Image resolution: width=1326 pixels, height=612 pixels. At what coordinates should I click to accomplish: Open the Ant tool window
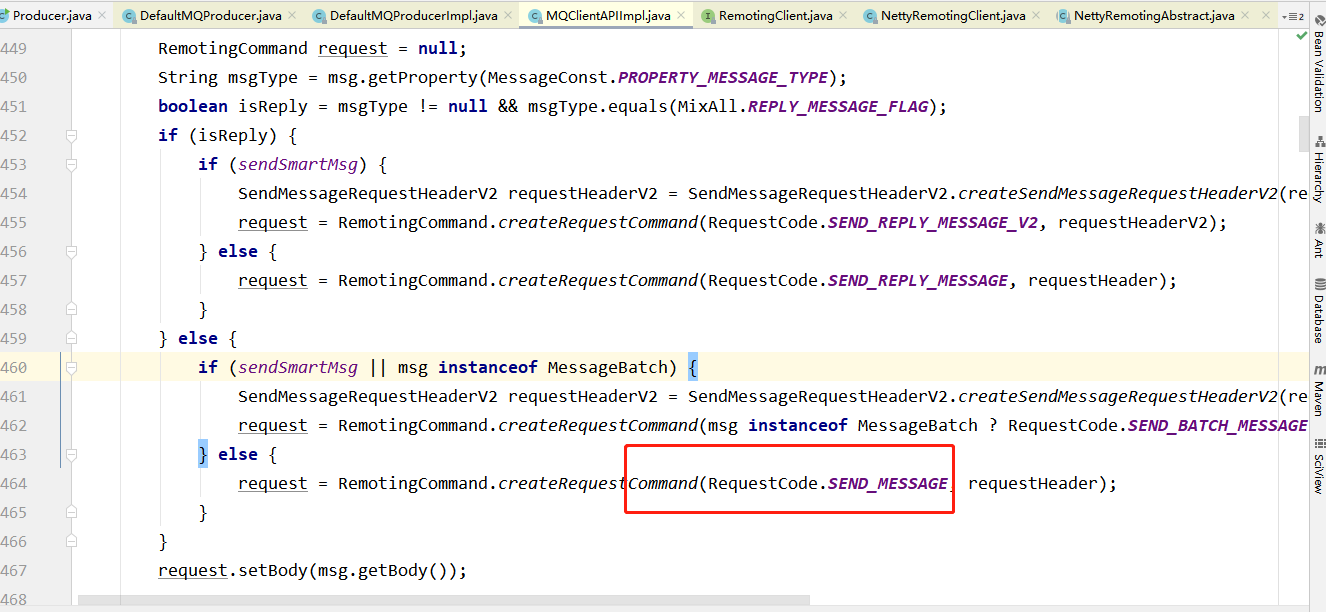coord(1317,241)
